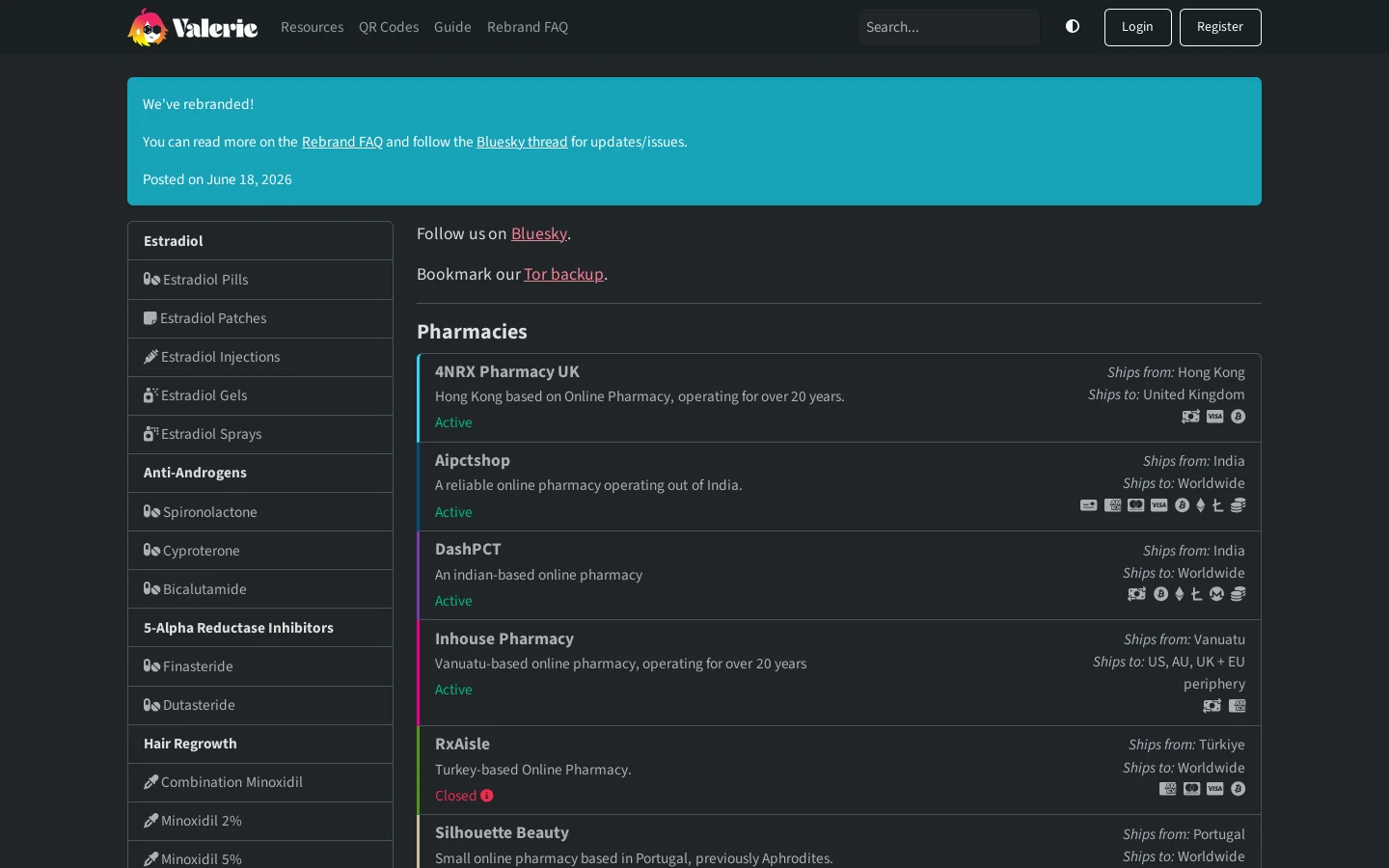Click the Search input field

pyautogui.click(x=949, y=27)
